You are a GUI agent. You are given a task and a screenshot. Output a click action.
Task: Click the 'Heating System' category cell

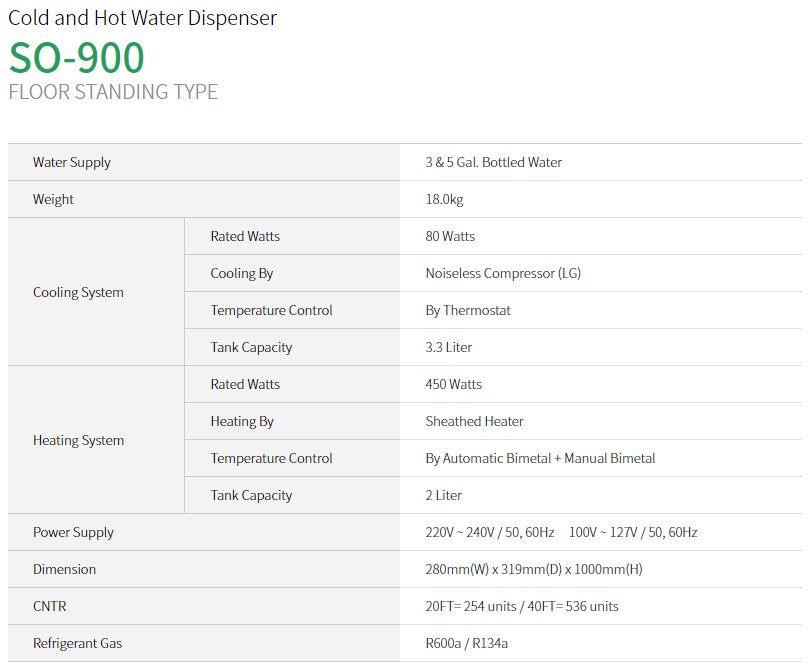(78, 440)
